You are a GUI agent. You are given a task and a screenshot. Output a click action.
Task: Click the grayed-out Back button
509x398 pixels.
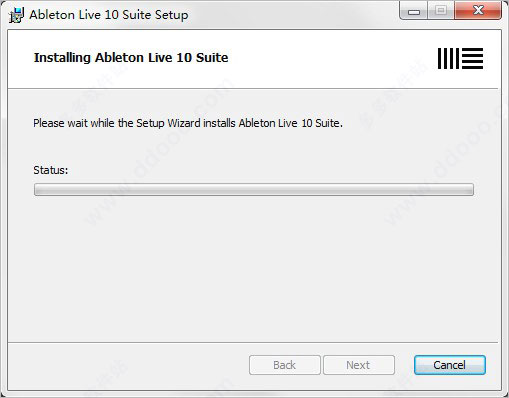pos(285,365)
